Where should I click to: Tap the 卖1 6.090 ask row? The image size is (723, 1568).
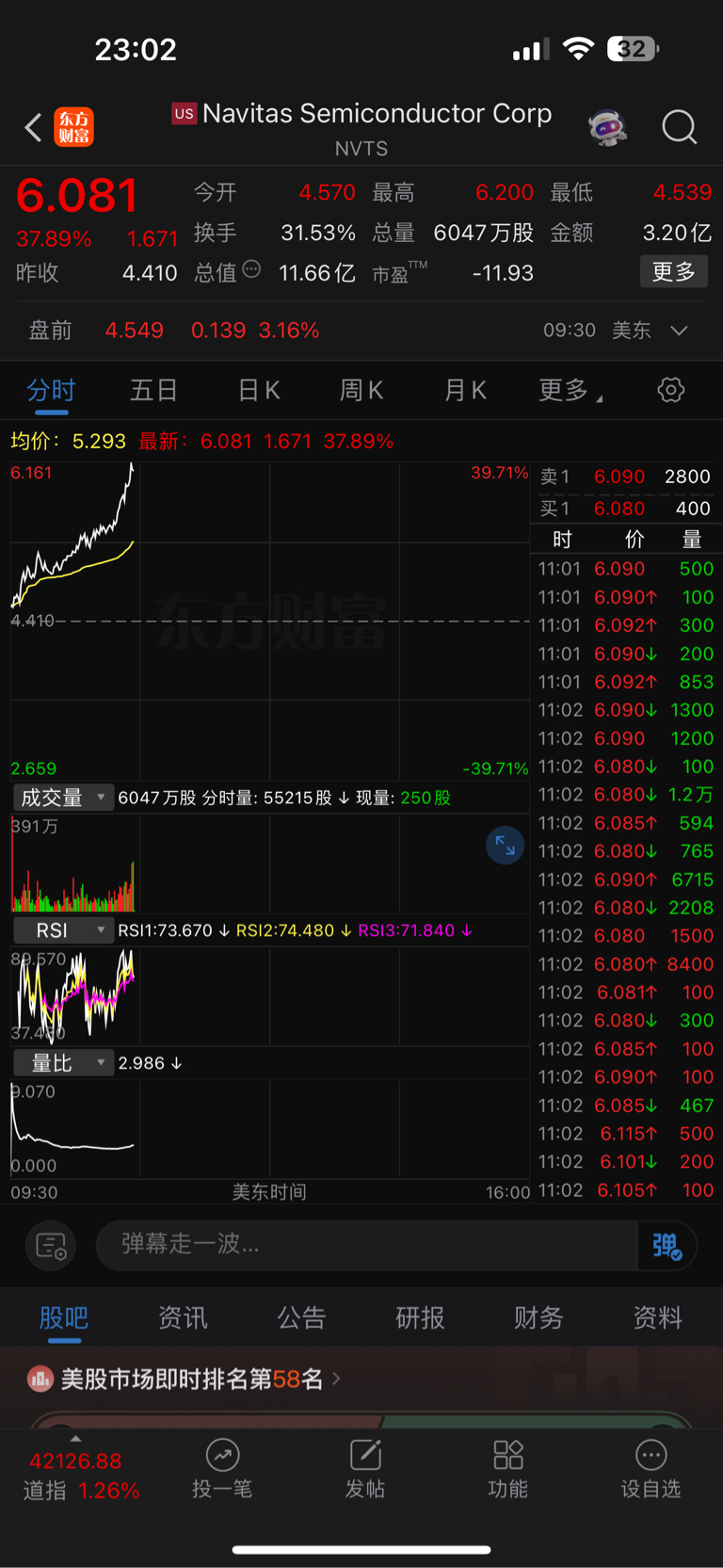click(625, 477)
